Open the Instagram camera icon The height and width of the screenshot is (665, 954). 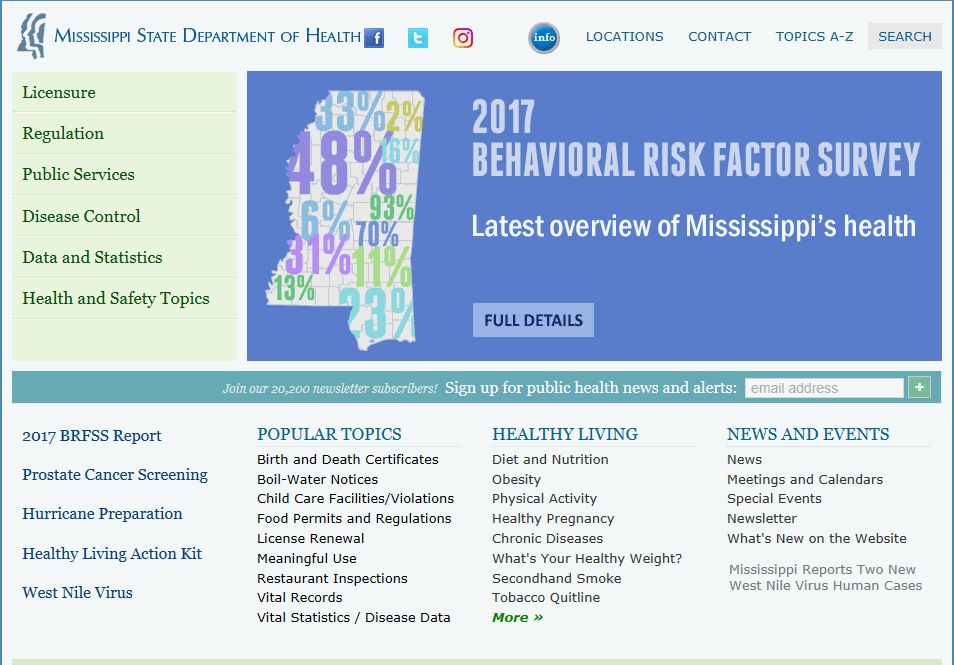coord(463,38)
